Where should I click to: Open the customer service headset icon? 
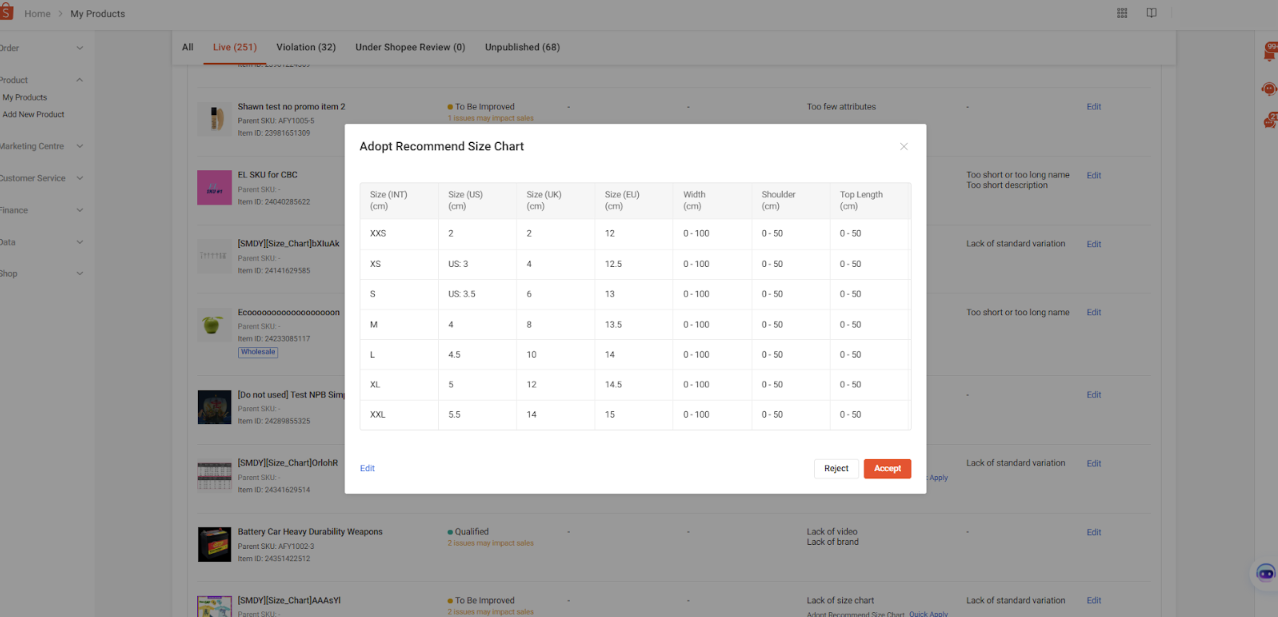1268,88
